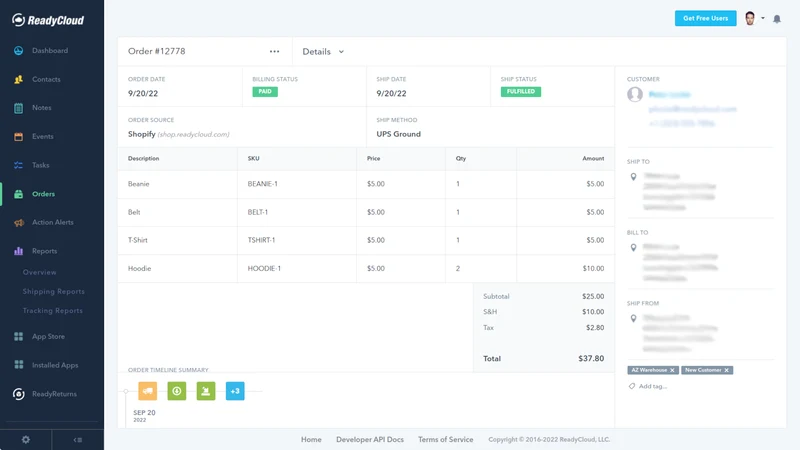The width and height of the screenshot is (800, 450).
Task: Click the Ship To location pin
Action: click(x=633, y=177)
